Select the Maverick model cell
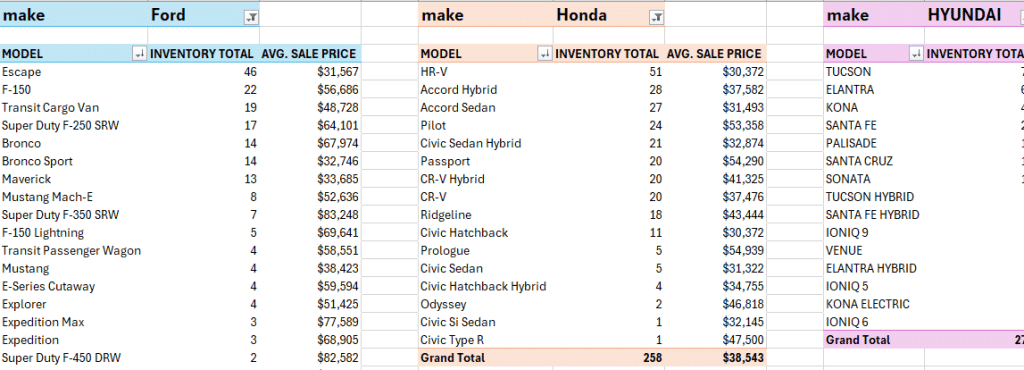 (x=74, y=179)
